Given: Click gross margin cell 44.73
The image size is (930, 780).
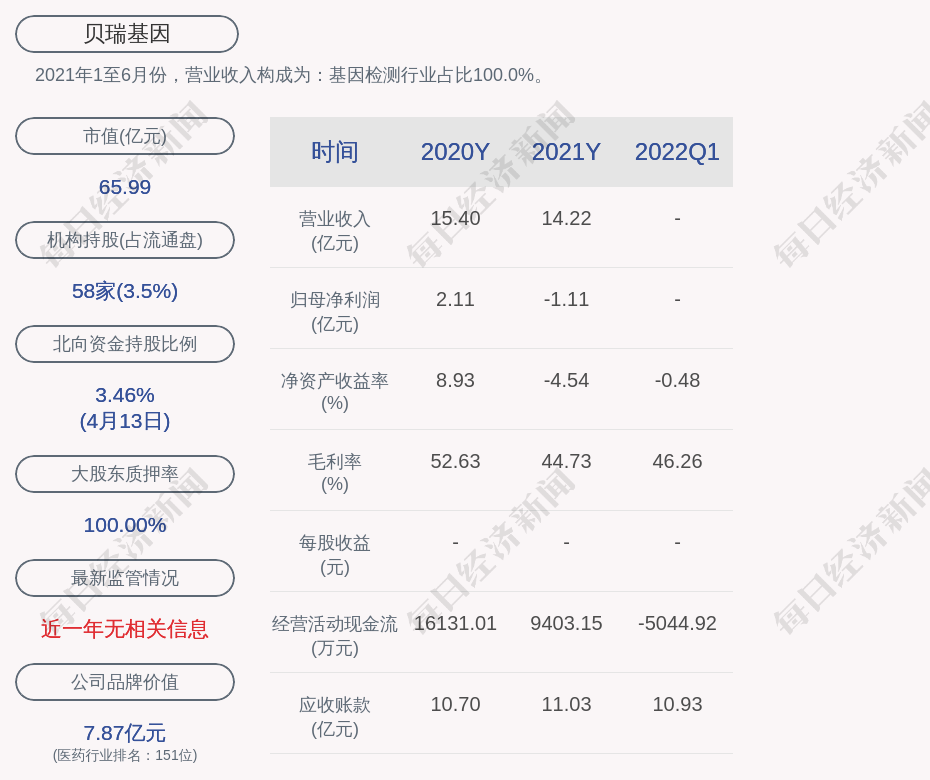Looking at the screenshot, I should pos(566,461).
